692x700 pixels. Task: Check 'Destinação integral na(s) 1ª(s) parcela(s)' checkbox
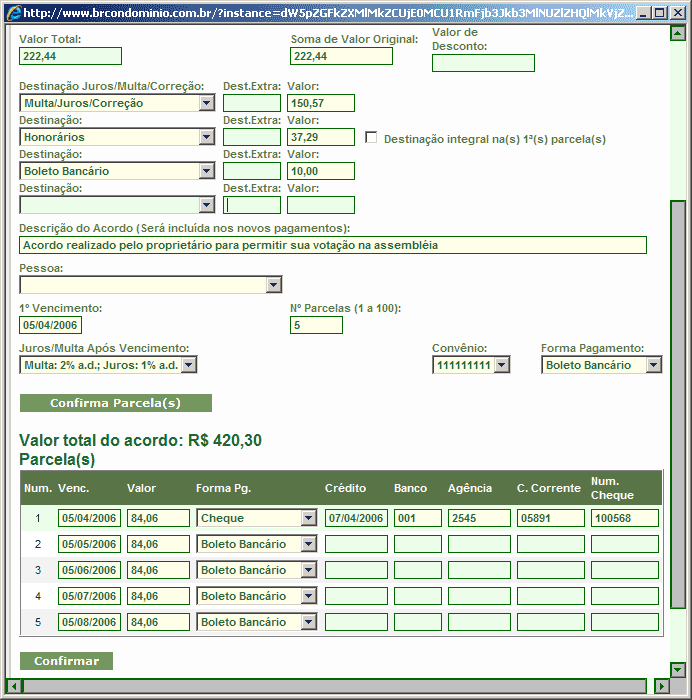coord(371,137)
